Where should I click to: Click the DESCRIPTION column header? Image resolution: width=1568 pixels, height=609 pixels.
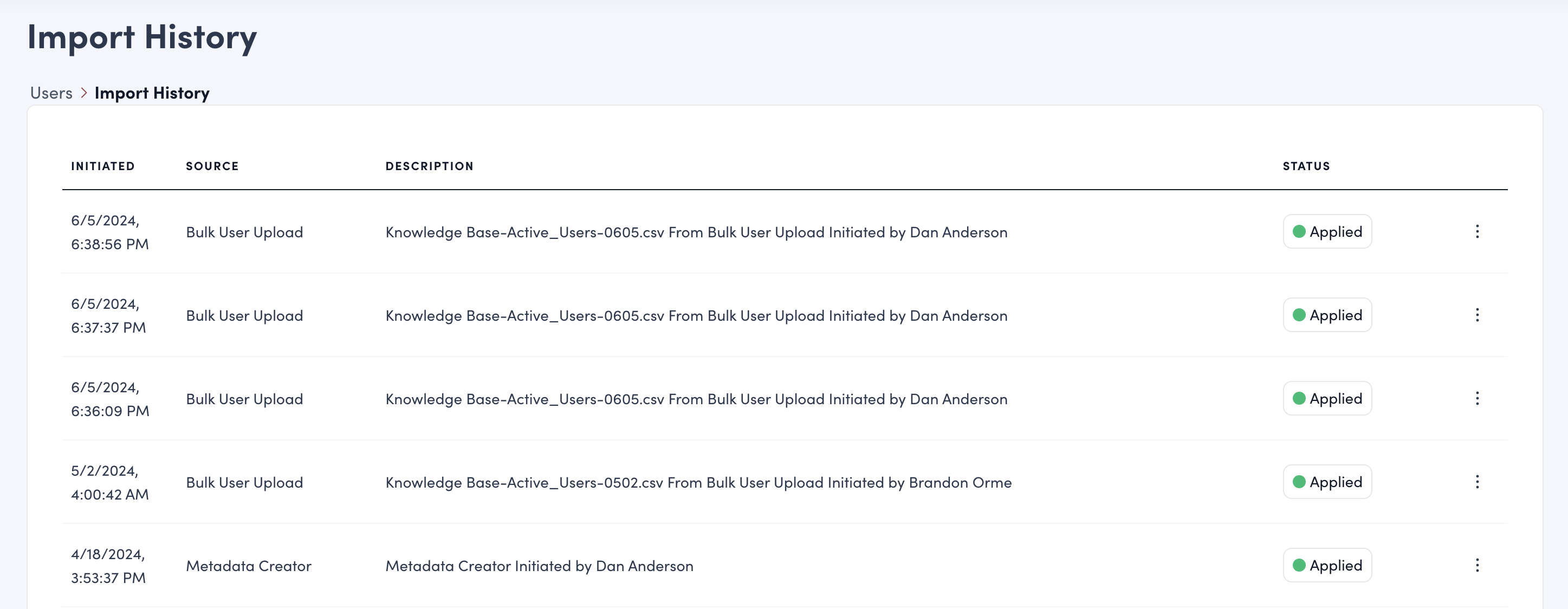click(x=429, y=166)
